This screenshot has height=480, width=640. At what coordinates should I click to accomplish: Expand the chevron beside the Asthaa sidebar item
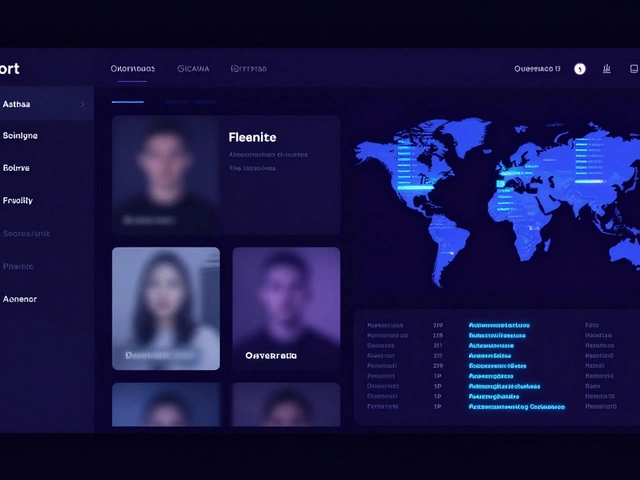tap(82, 104)
